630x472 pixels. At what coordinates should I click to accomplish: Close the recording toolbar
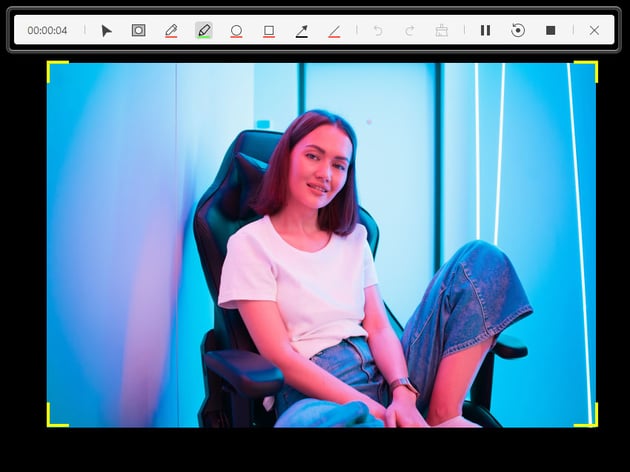594,31
